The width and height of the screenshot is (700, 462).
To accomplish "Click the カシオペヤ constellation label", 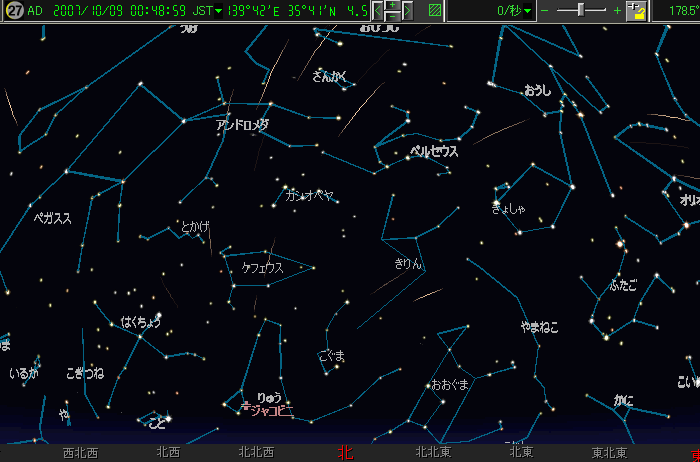I will [x=309, y=194].
